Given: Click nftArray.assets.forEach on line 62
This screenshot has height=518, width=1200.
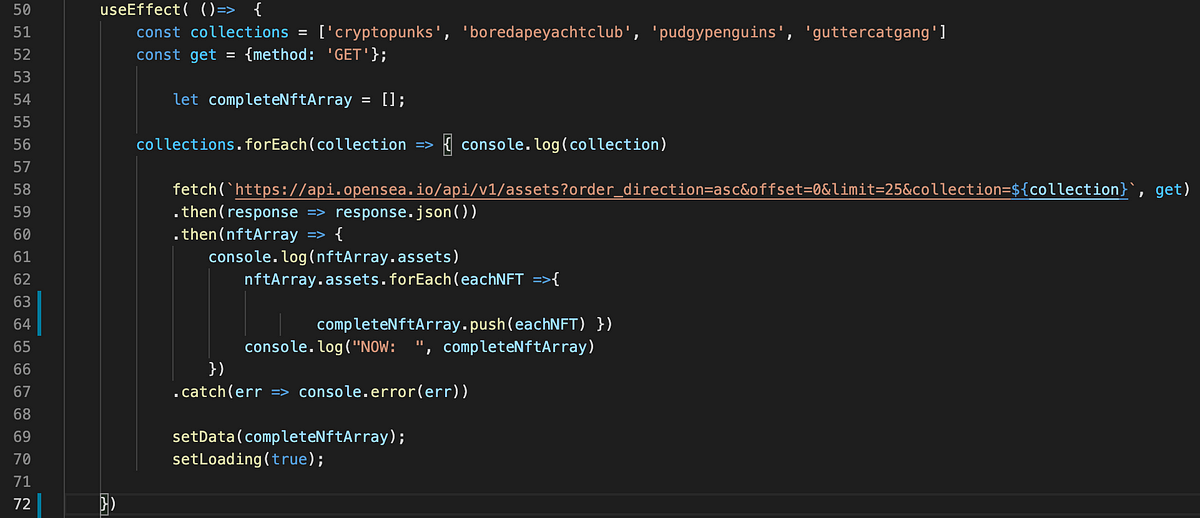Looking at the screenshot, I should pyautogui.click(x=346, y=279).
